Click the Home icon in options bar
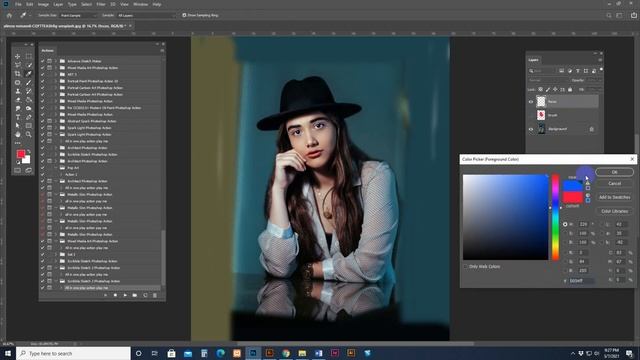This screenshot has height=360, width=640. tap(9, 15)
